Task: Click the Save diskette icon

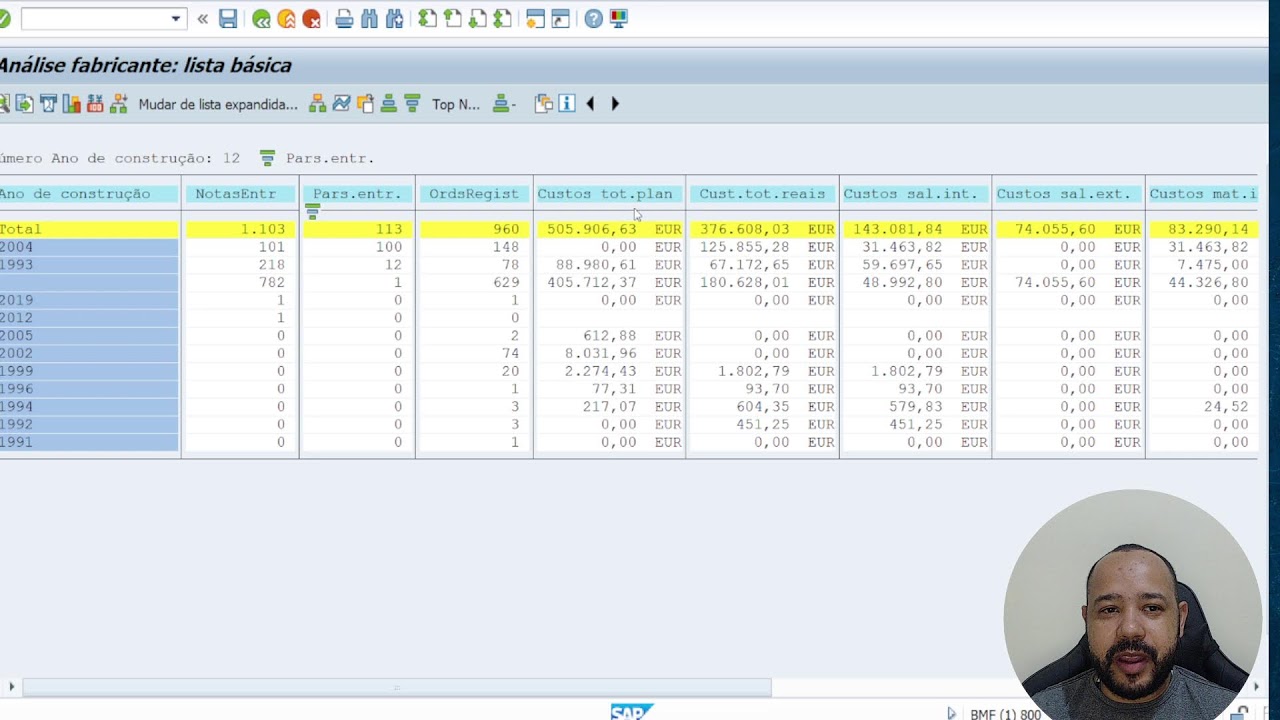Action: [x=228, y=19]
